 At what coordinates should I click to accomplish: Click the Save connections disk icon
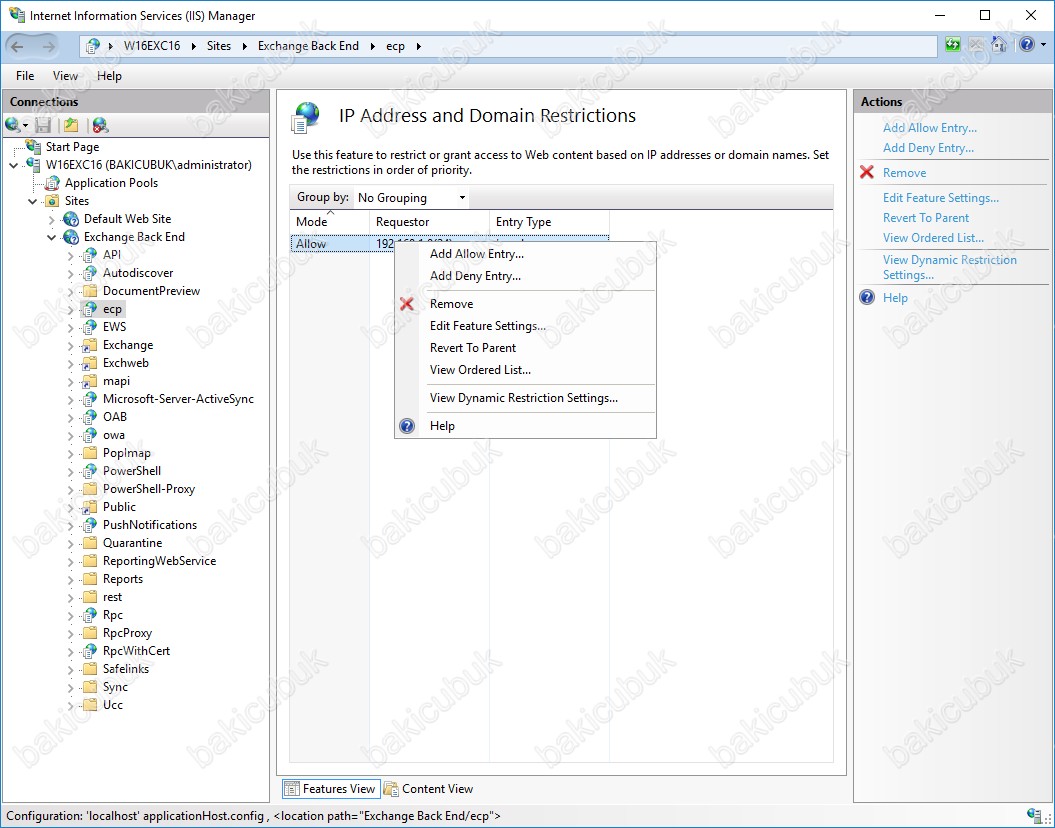(x=43, y=125)
